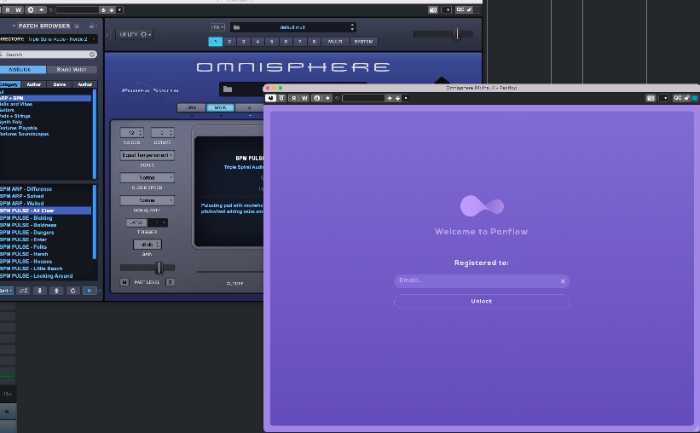Open preset menu arrow in Panflow window toolbar

pos(406,98)
